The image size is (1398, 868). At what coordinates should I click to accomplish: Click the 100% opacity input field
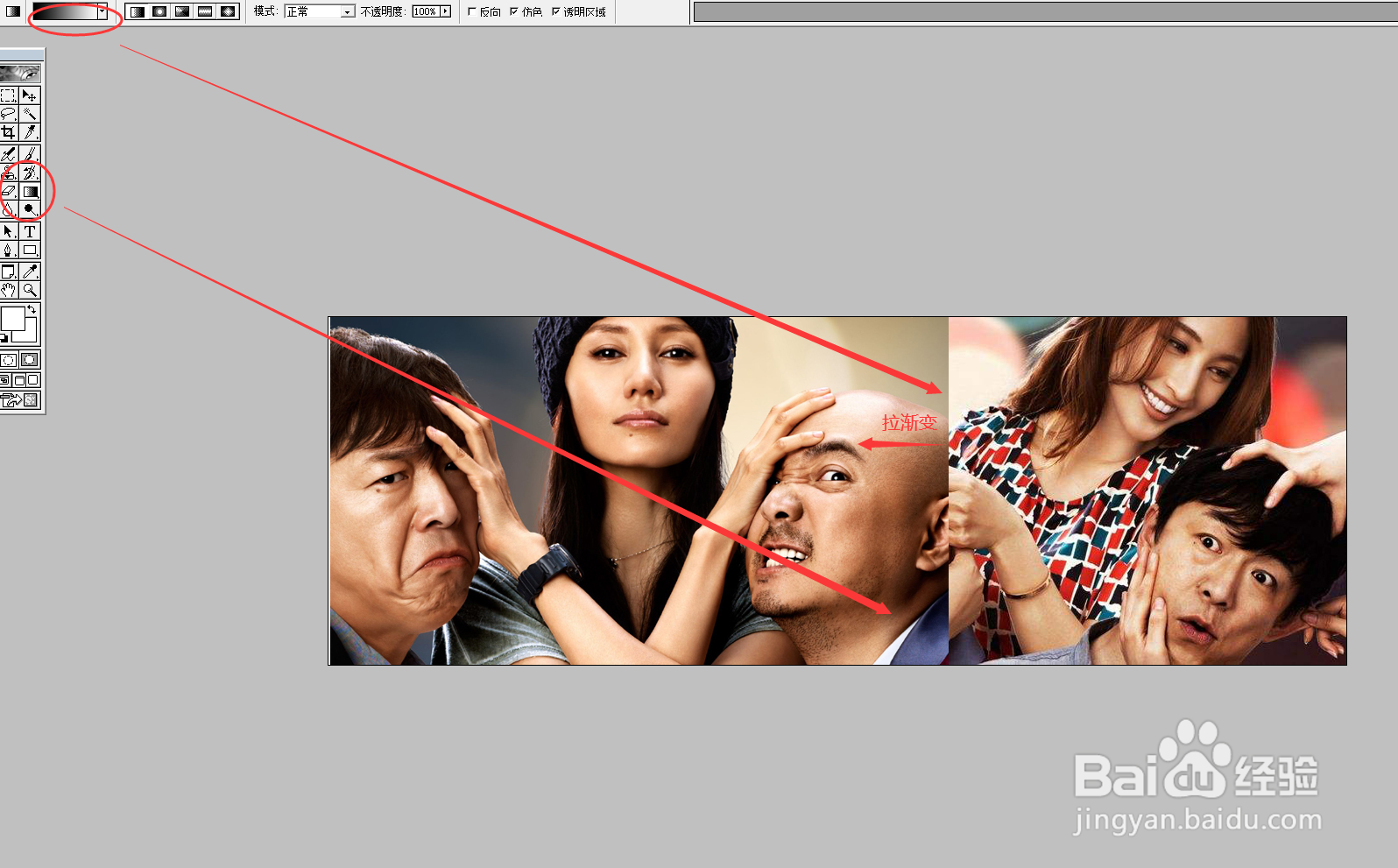426,11
